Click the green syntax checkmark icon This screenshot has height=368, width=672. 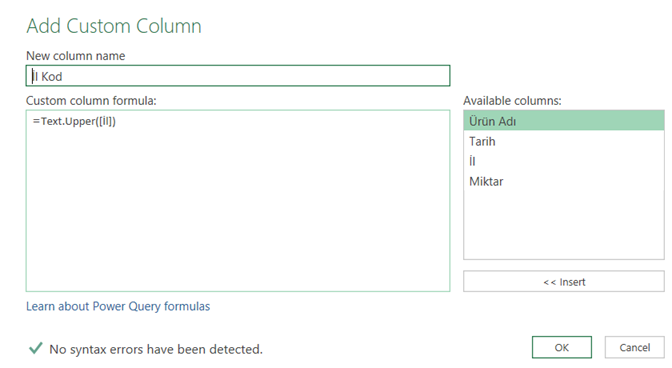point(36,348)
